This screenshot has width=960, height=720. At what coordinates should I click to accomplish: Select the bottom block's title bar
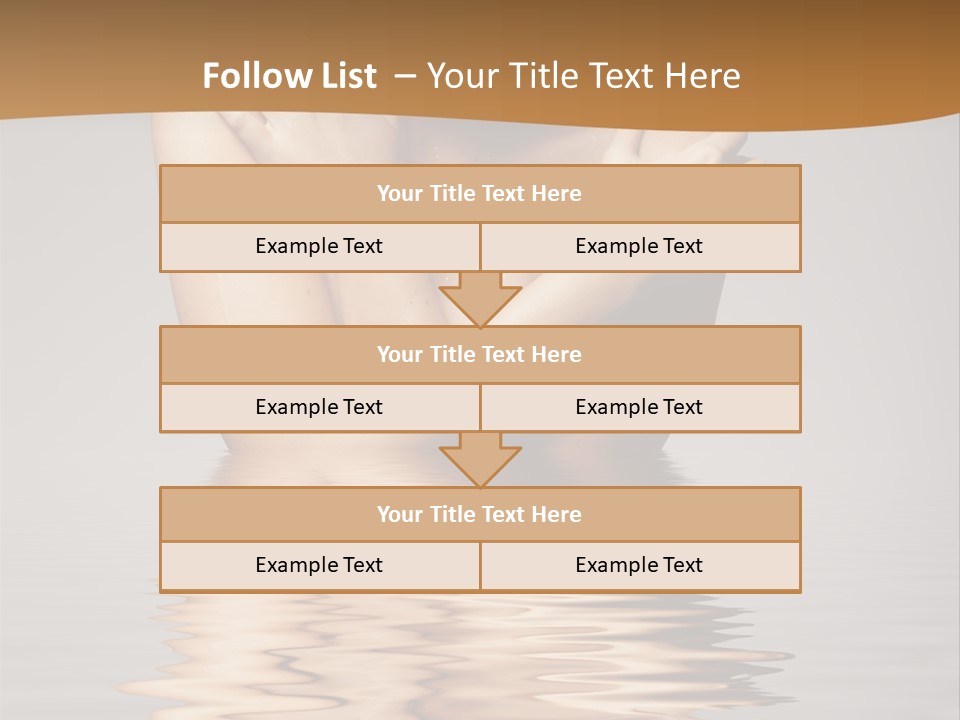(x=480, y=514)
